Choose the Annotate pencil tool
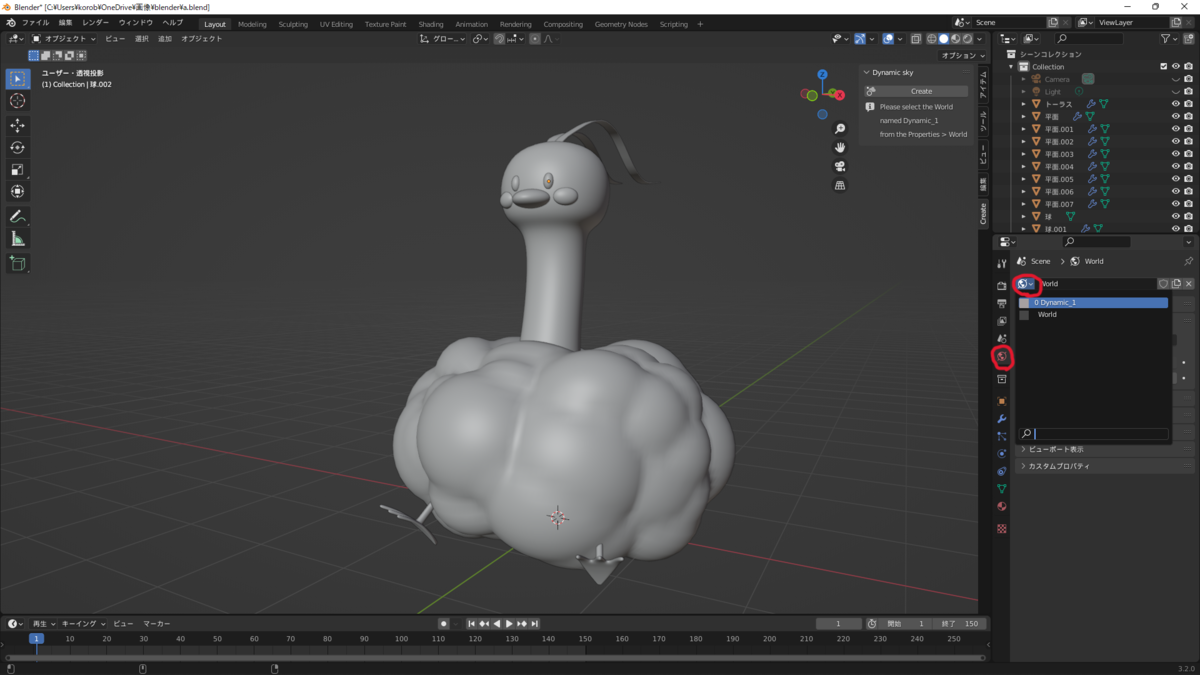Image resolution: width=1200 pixels, height=675 pixels. tap(17, 216)
